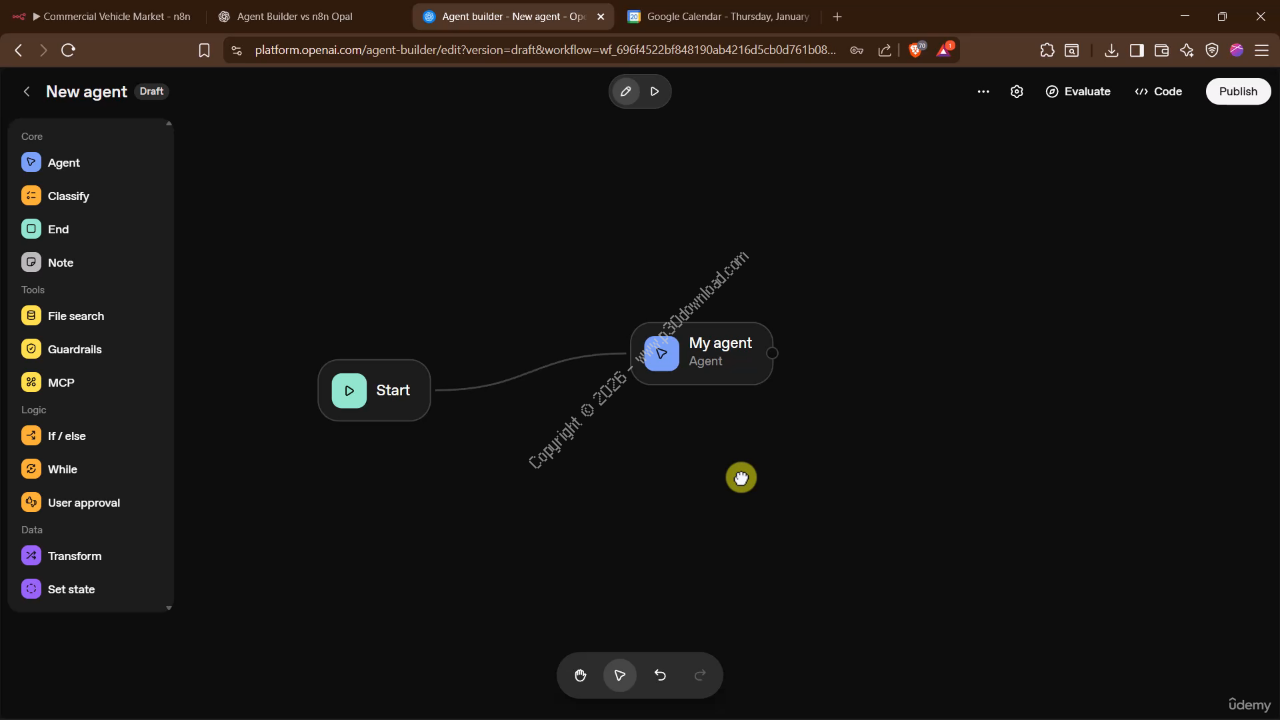The width and height of the screenshot is (1280, 720).
Task: Open the three-dots more options menu
Action: 983,91
